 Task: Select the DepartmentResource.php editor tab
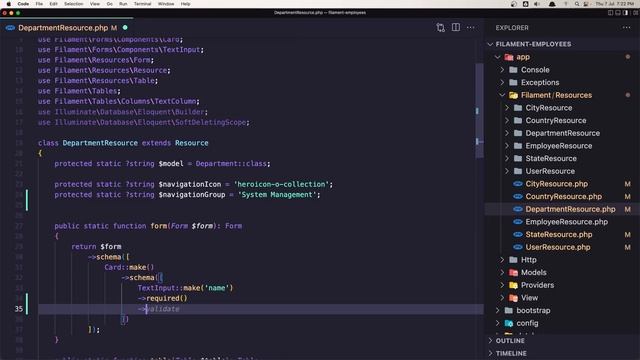pos(67,28)
